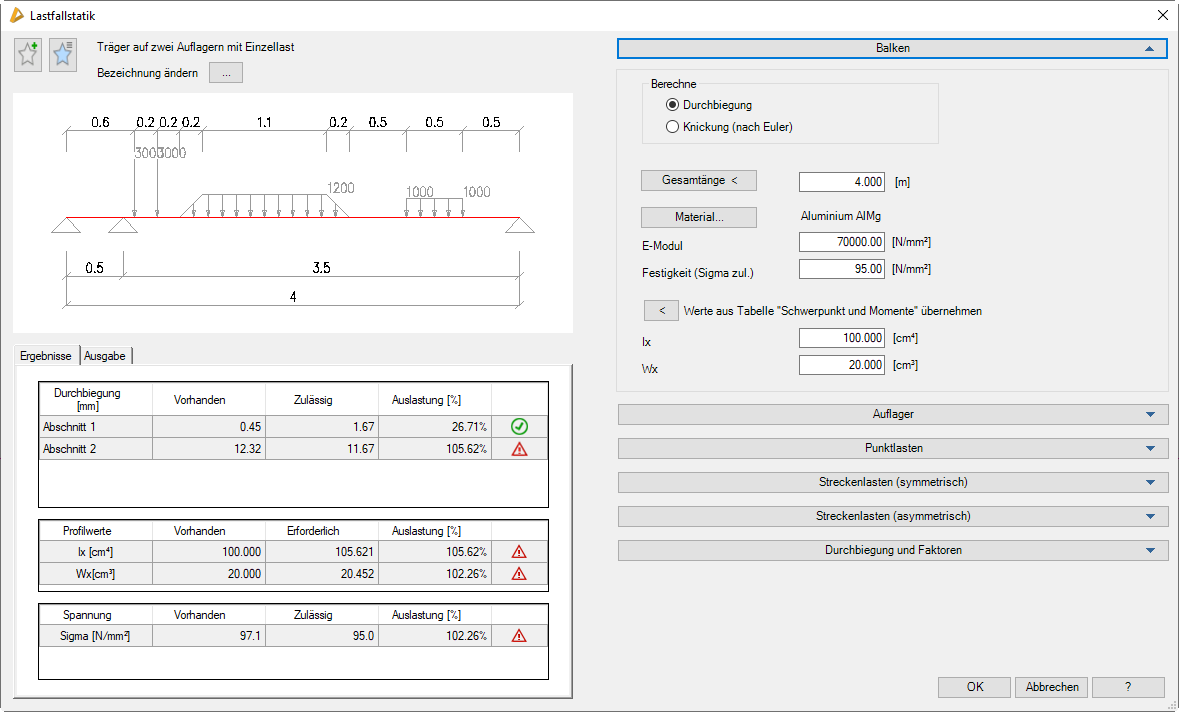Collapse the Balken section
This screenshot has width=1179, height=712.
pyautogui.click(x=892, y=48)
